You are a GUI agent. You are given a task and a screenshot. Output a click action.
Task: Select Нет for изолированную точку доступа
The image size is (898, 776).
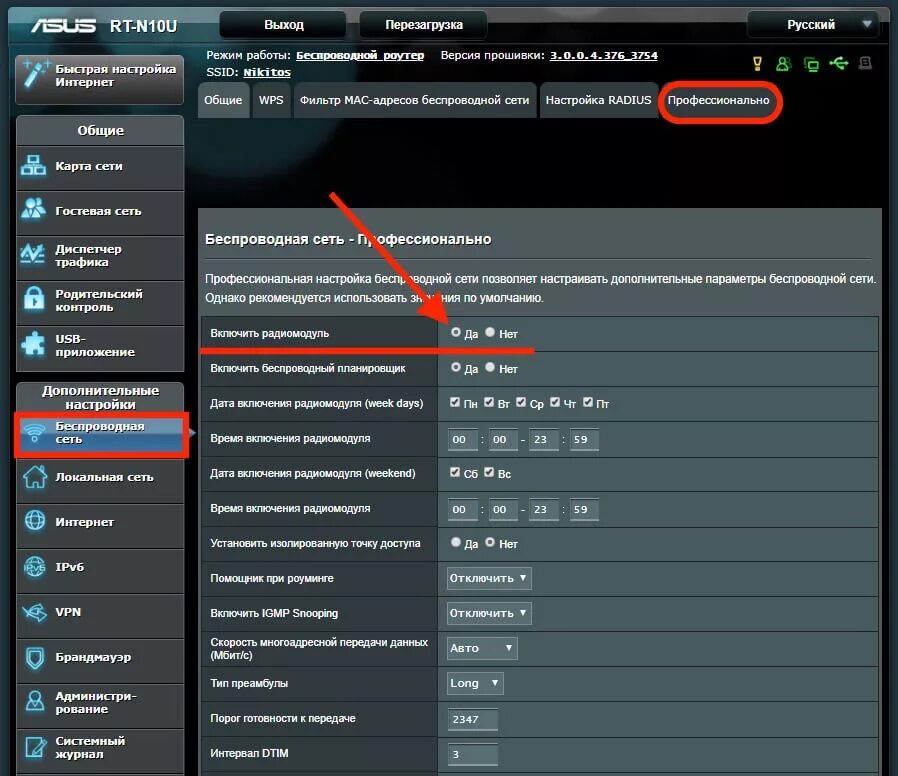point(490,542)
